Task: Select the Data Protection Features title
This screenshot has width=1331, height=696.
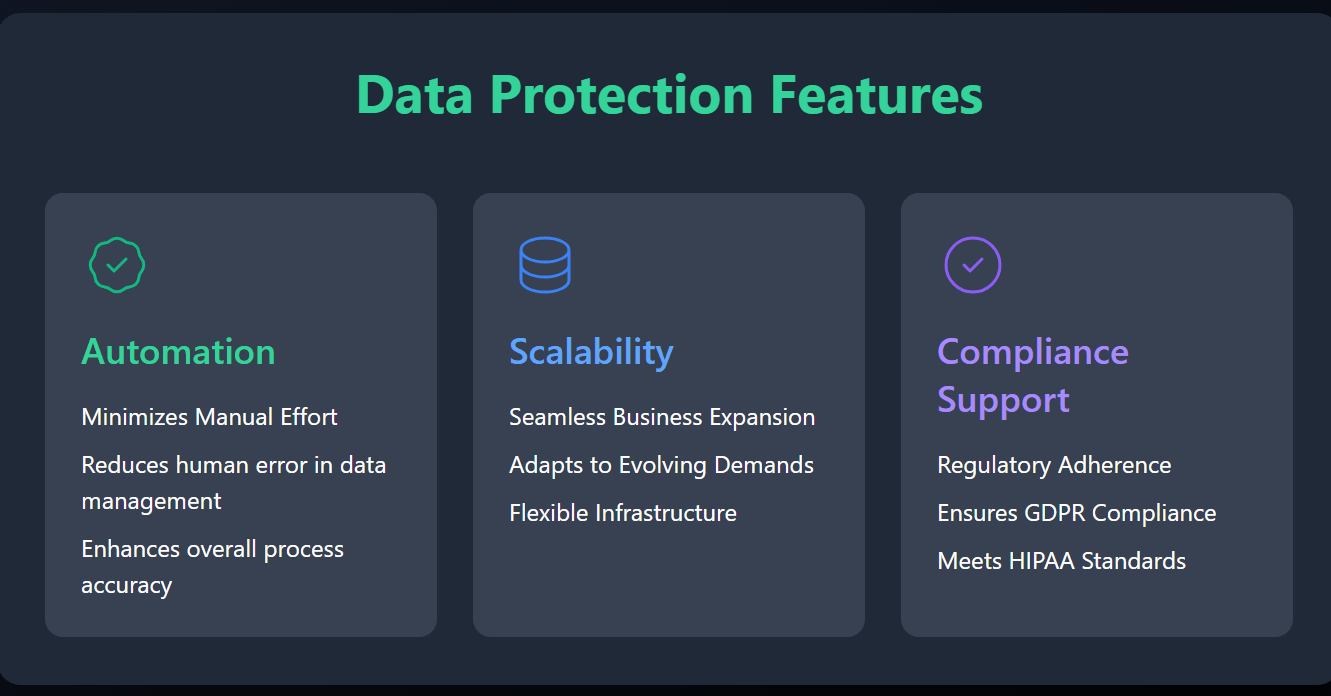Action: pos(669,95)
